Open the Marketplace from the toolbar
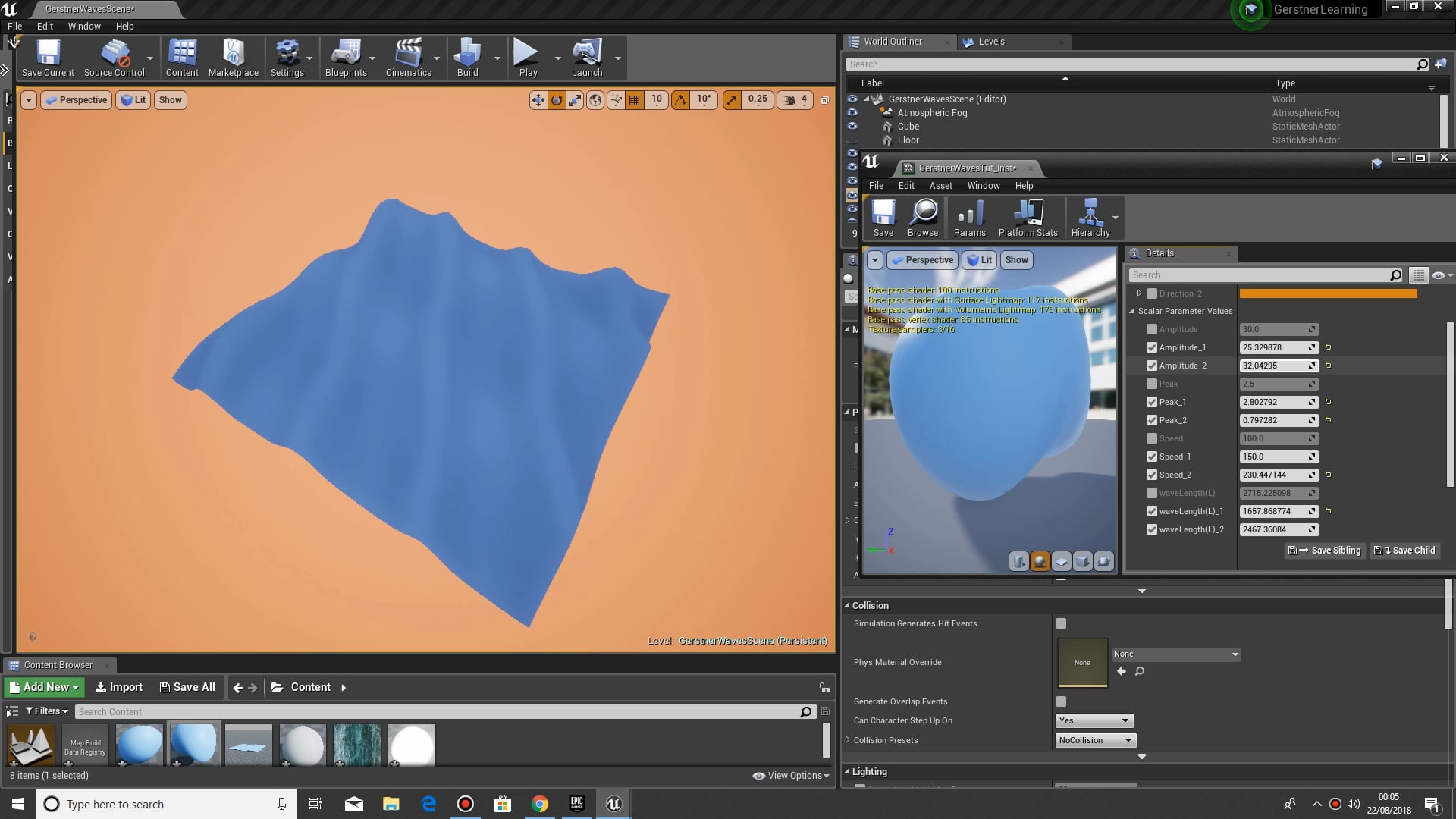Screen dimensions: 1456x819 (x=234, y=58)
